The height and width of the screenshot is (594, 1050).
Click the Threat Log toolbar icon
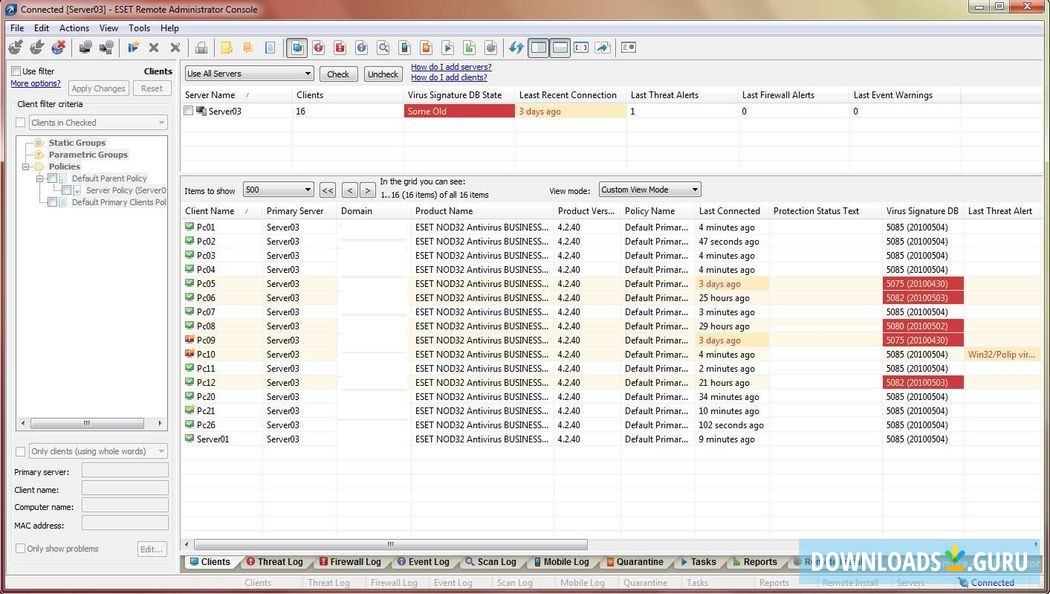pos(318,47)
